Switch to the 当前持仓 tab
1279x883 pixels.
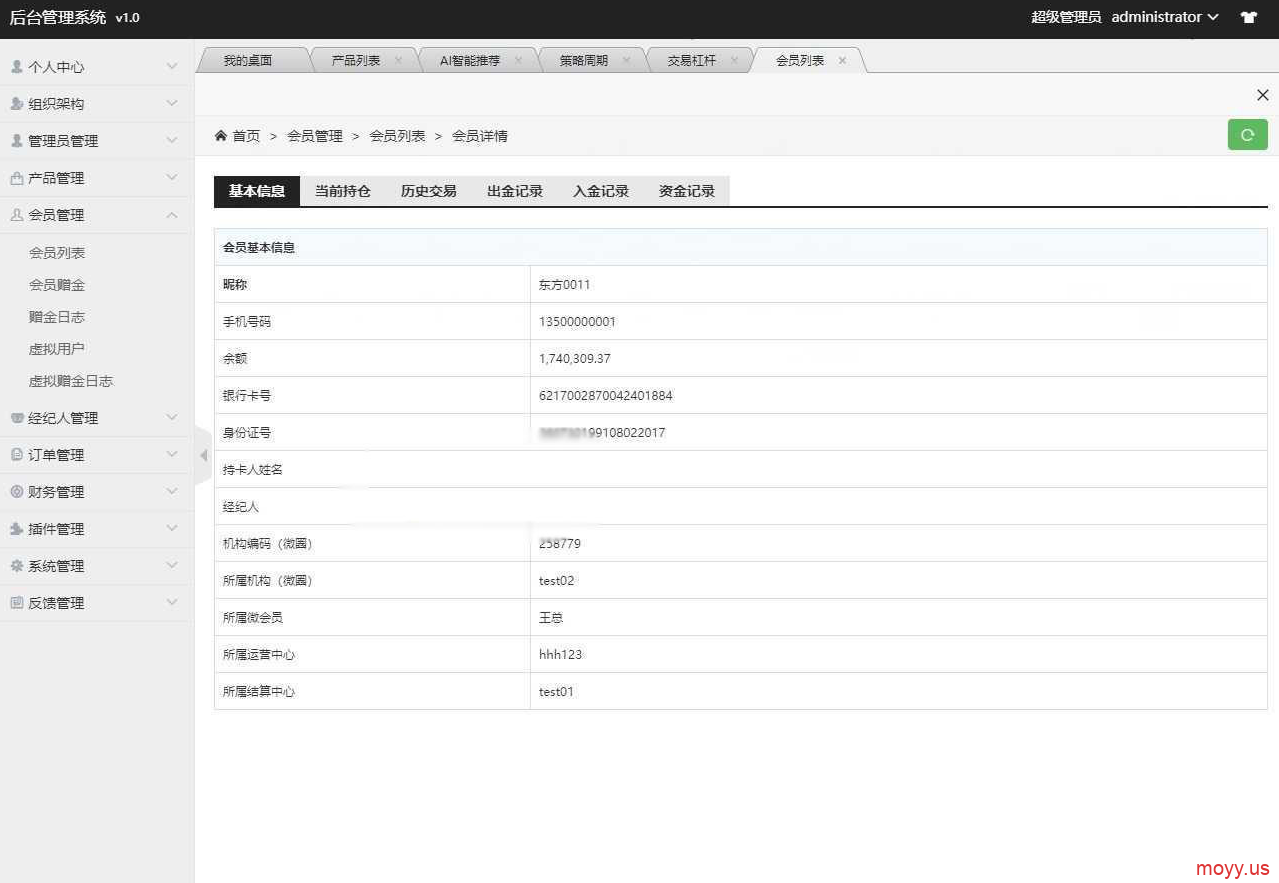coord(343,191)
